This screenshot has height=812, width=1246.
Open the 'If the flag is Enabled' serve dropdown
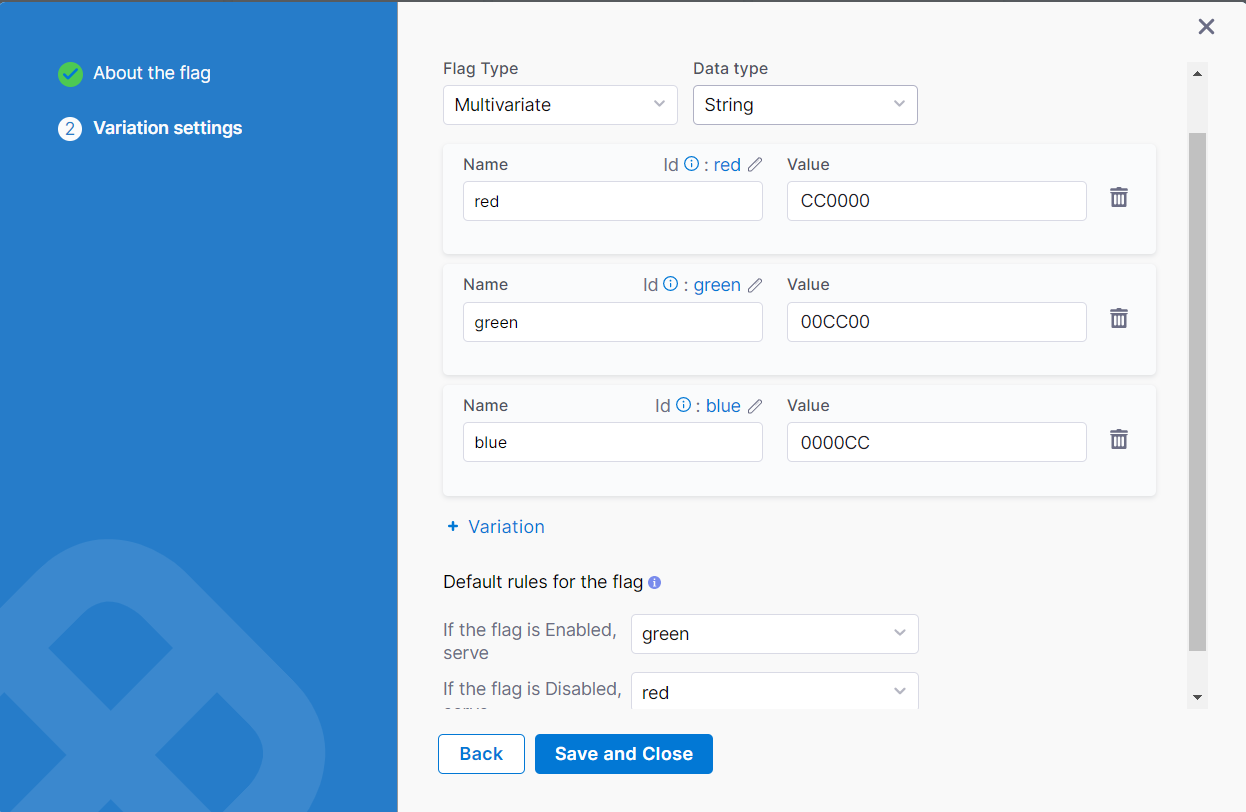pyautogui.click(x=775, y=634)
